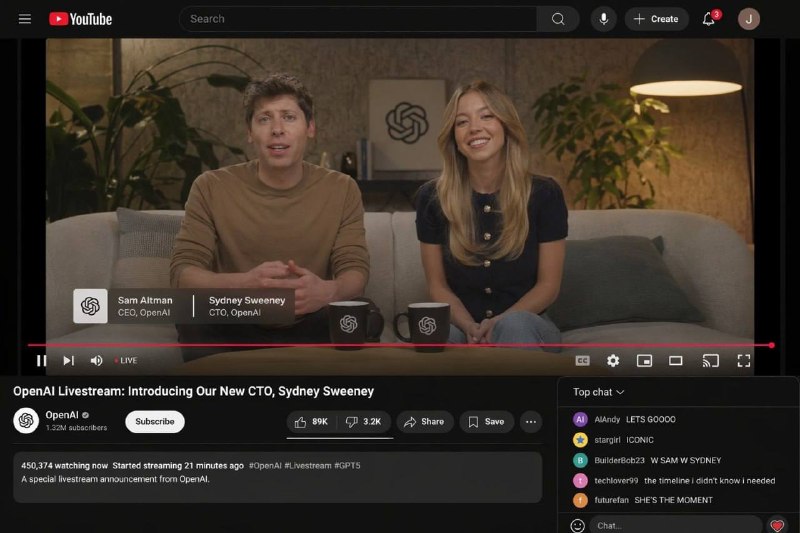This screenshot has height=533, width=800.
Task: Subscribe to the OpenAI channel
Action: point(155,422)
